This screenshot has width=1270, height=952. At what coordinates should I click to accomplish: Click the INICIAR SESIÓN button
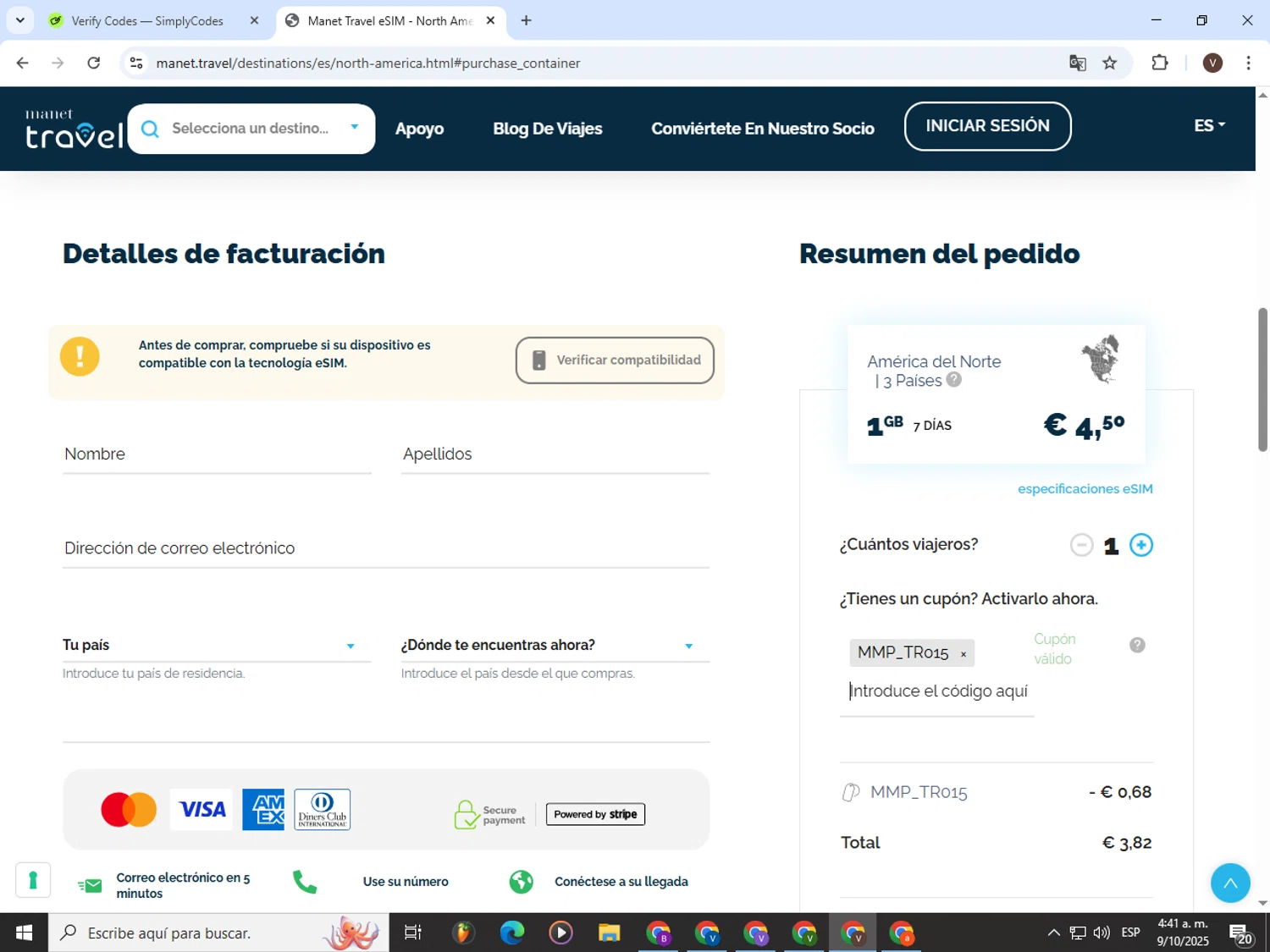987,126
